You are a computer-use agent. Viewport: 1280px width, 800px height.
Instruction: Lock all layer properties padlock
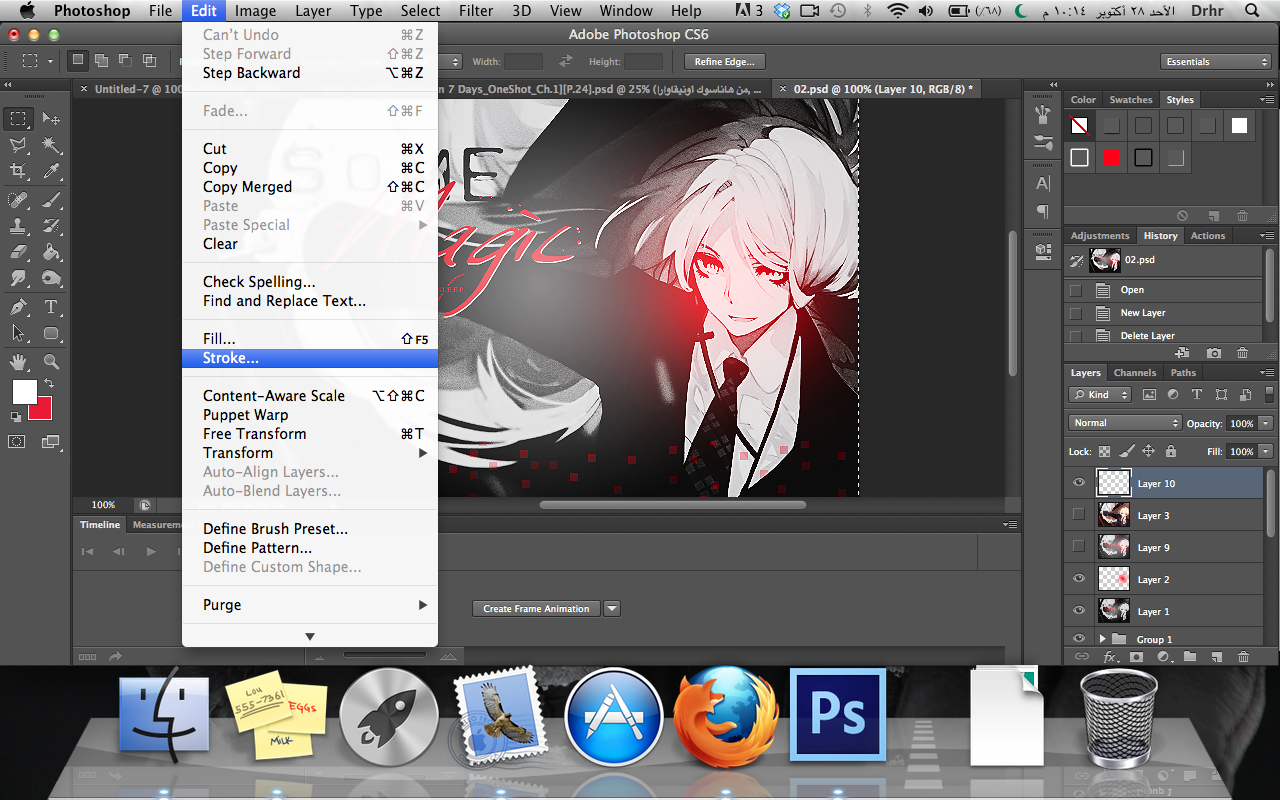click(1170, 451)
